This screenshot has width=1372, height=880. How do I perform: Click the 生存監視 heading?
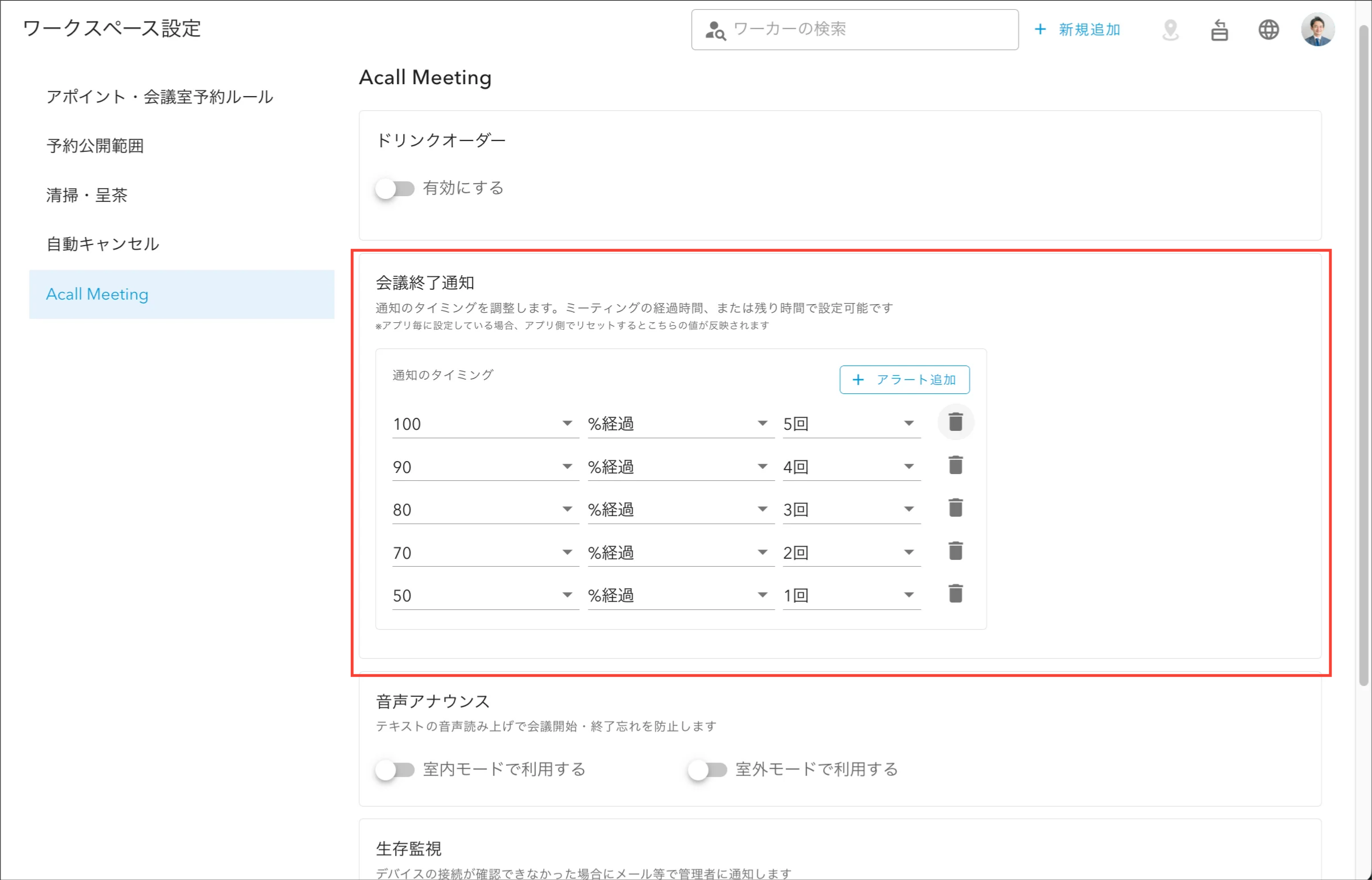click(x=409, y=849)
